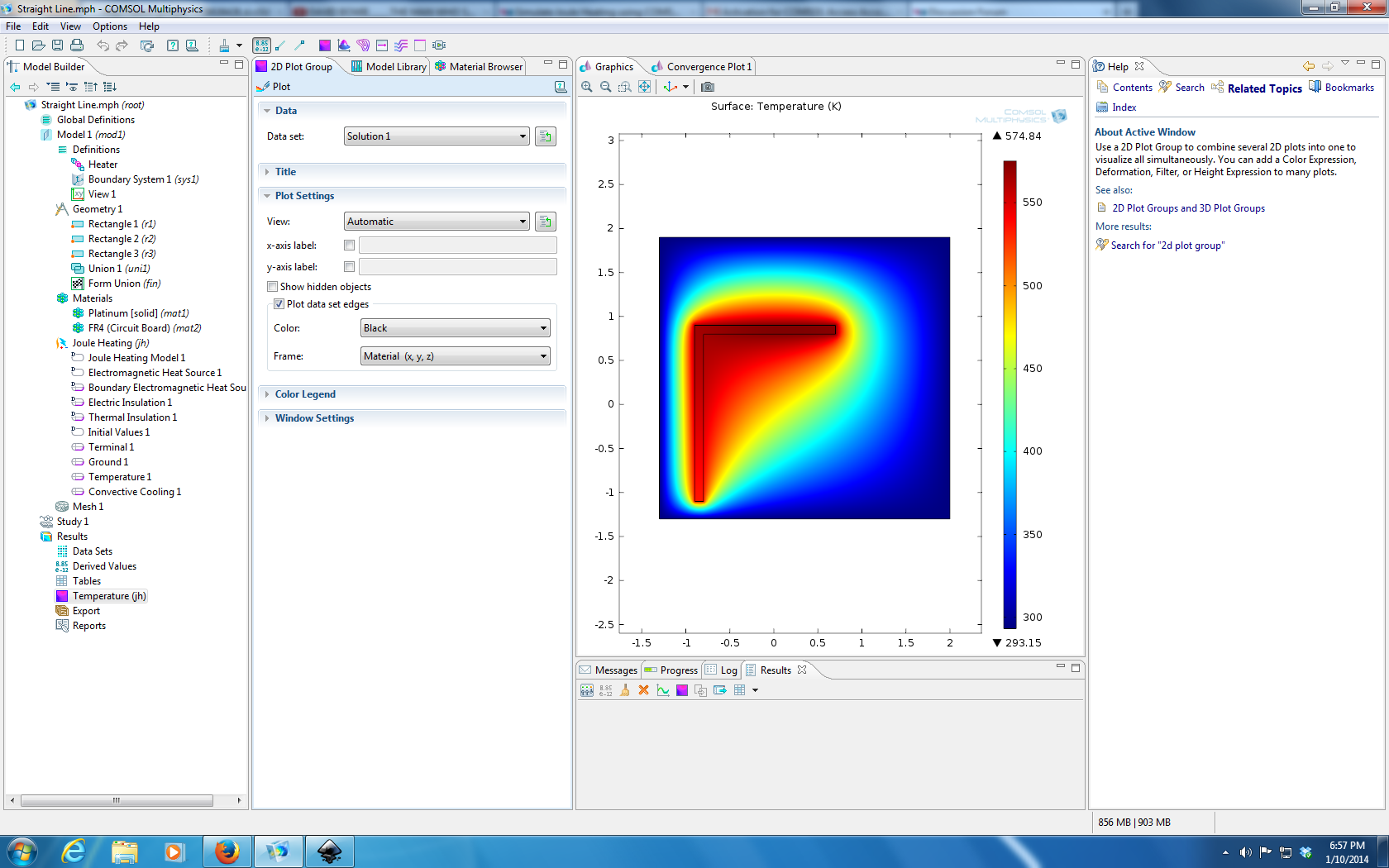Open the 2D Plot Groups and 3D Plot Groups link
This screenshot has height=868, width=1389.
pos(1187,208)
